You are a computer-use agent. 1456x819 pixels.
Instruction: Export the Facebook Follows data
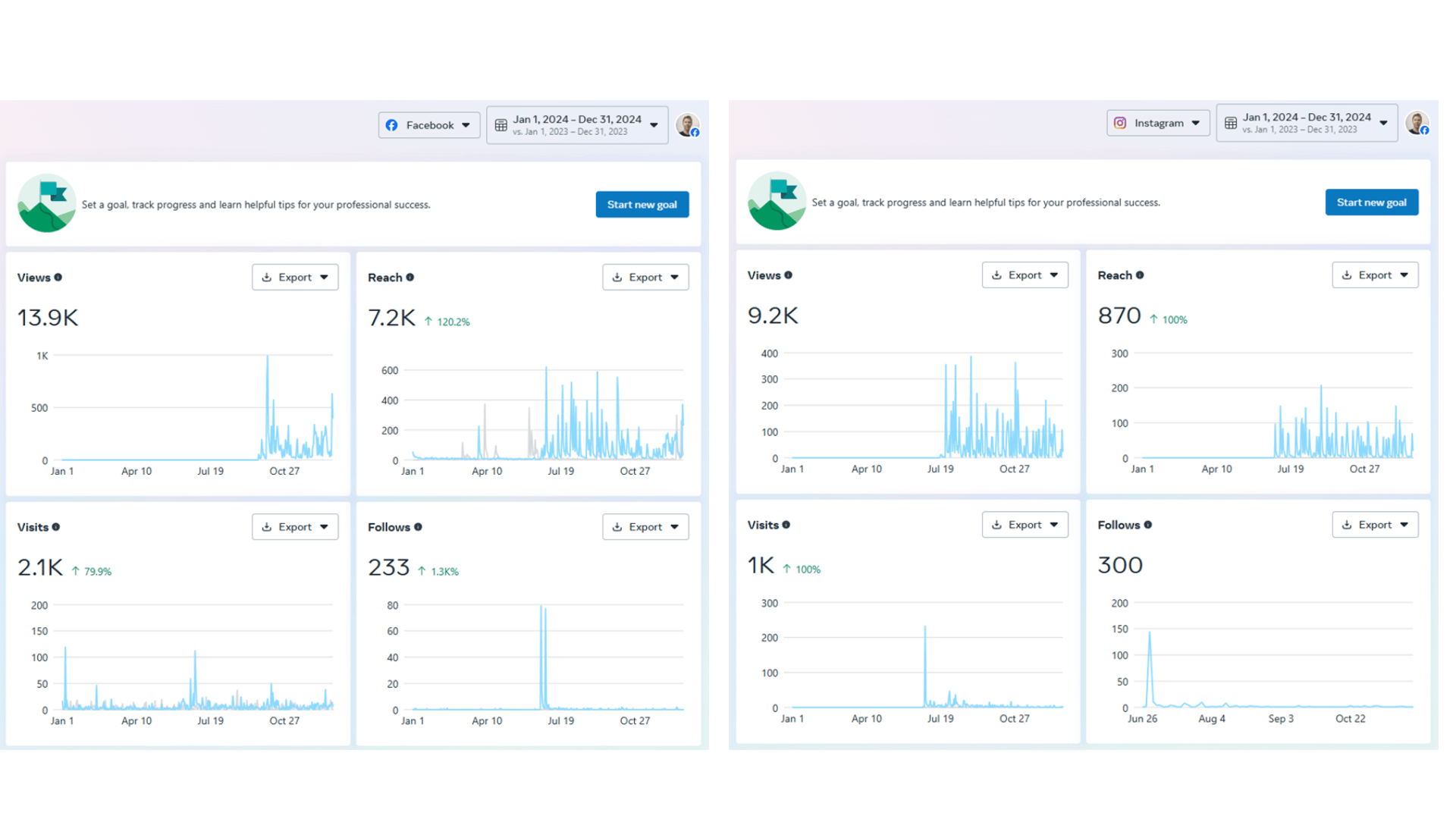coord(645,527)
